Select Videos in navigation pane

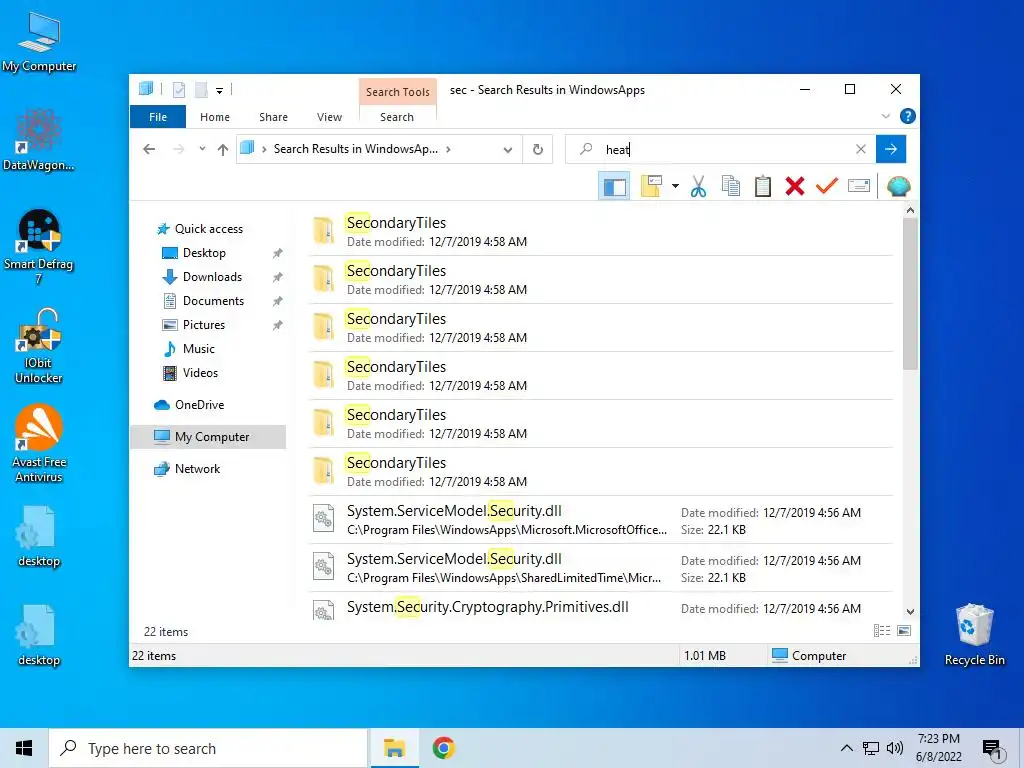pyautogui.click(x=200, y=373)
